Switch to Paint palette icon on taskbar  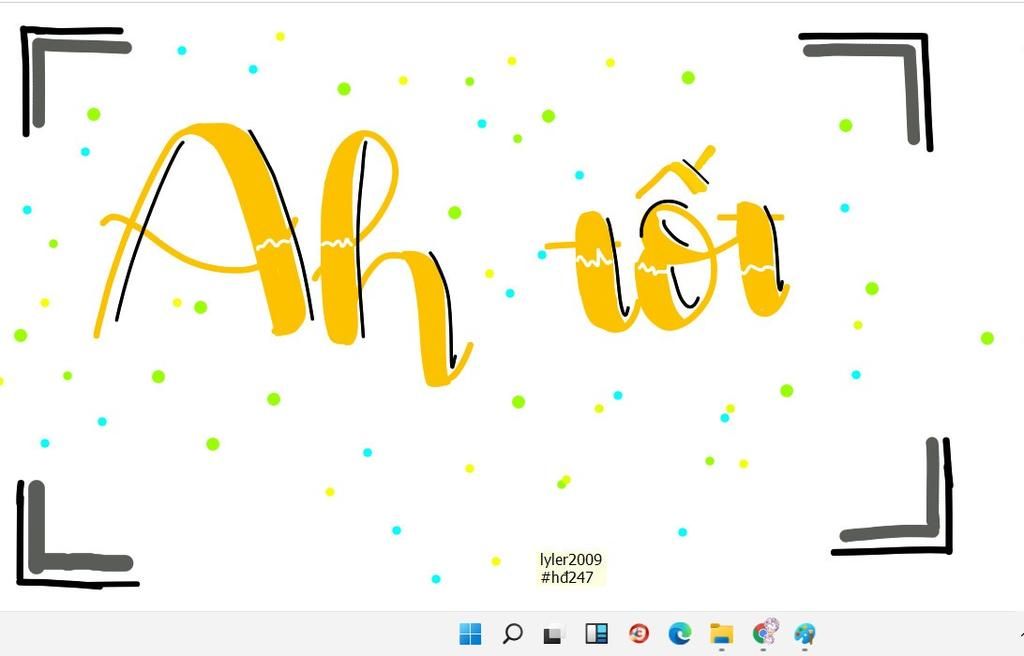pyautogui.click(x=805, y=633)
